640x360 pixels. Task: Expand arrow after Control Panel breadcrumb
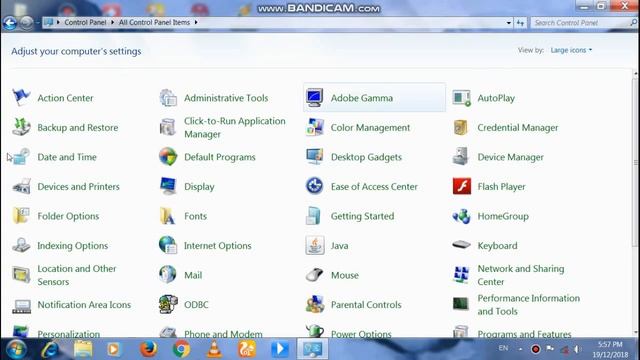point(112,22)
